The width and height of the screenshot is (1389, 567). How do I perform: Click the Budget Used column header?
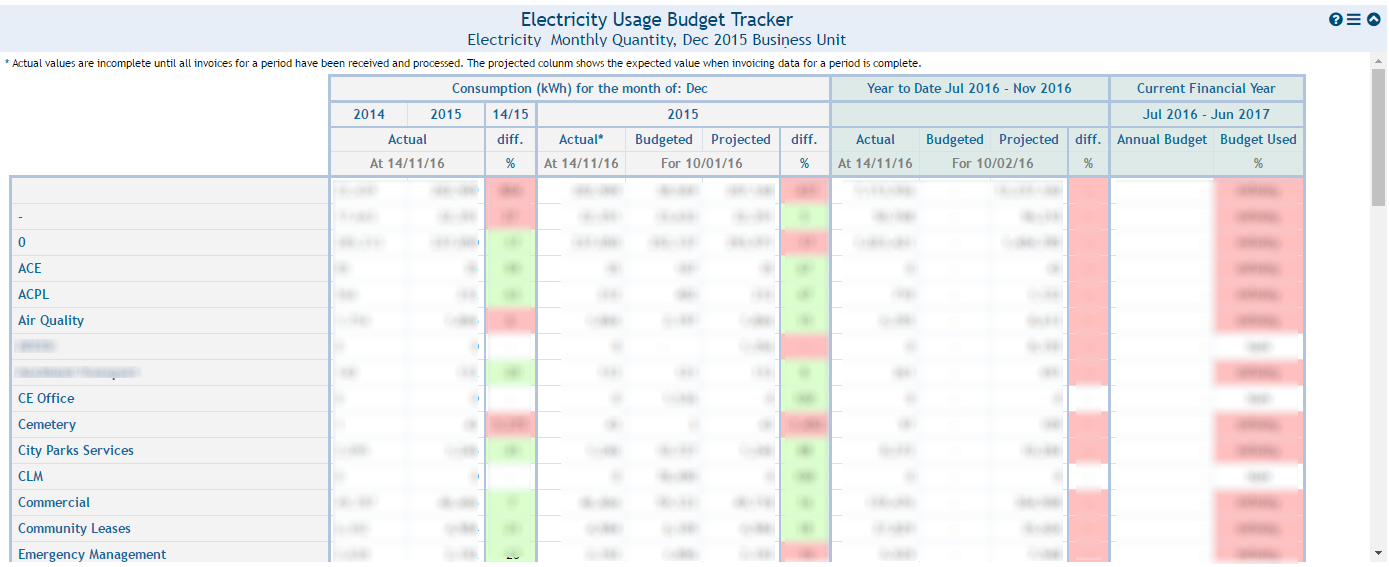[1258, 139]
